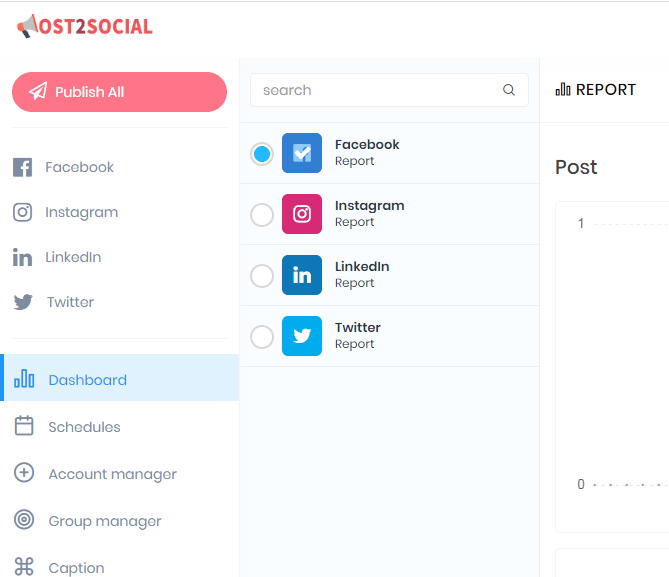Open the Dashboard menu item
Viewport: 669px width, 577px height.
pyautogui.click(x=119, y=378)
